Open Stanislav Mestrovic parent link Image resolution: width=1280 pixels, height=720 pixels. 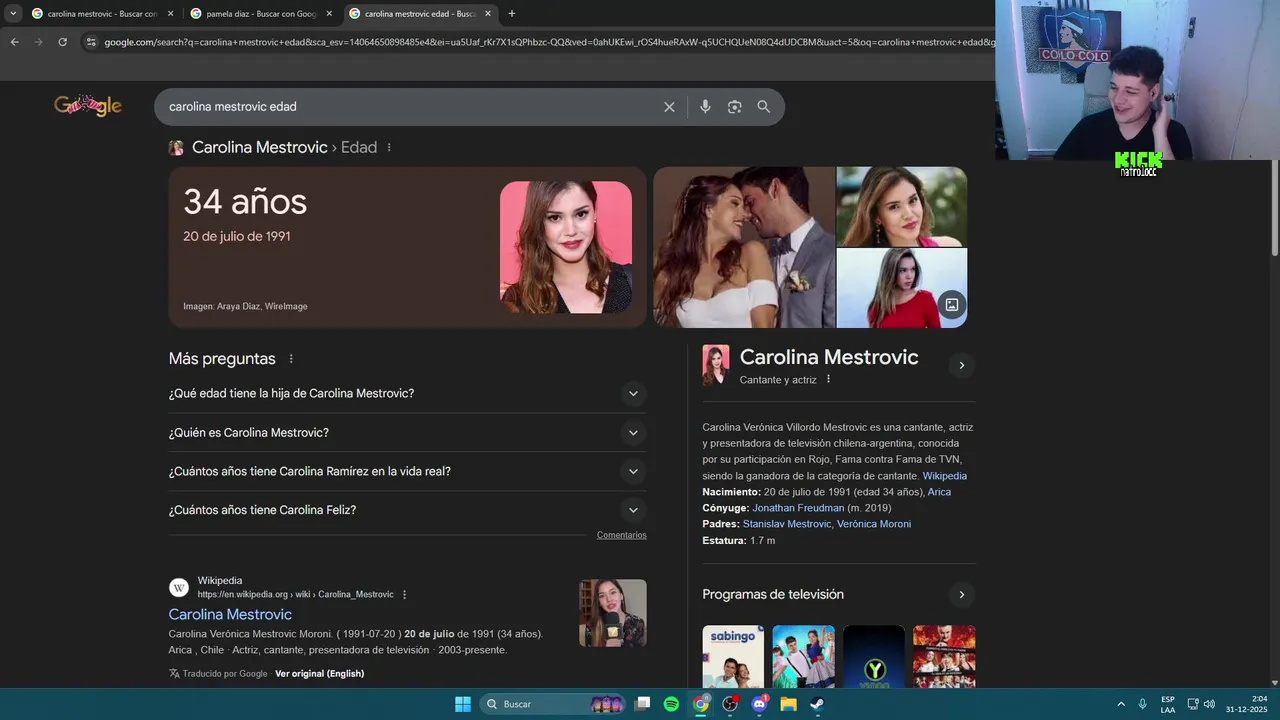click(787, 524)
